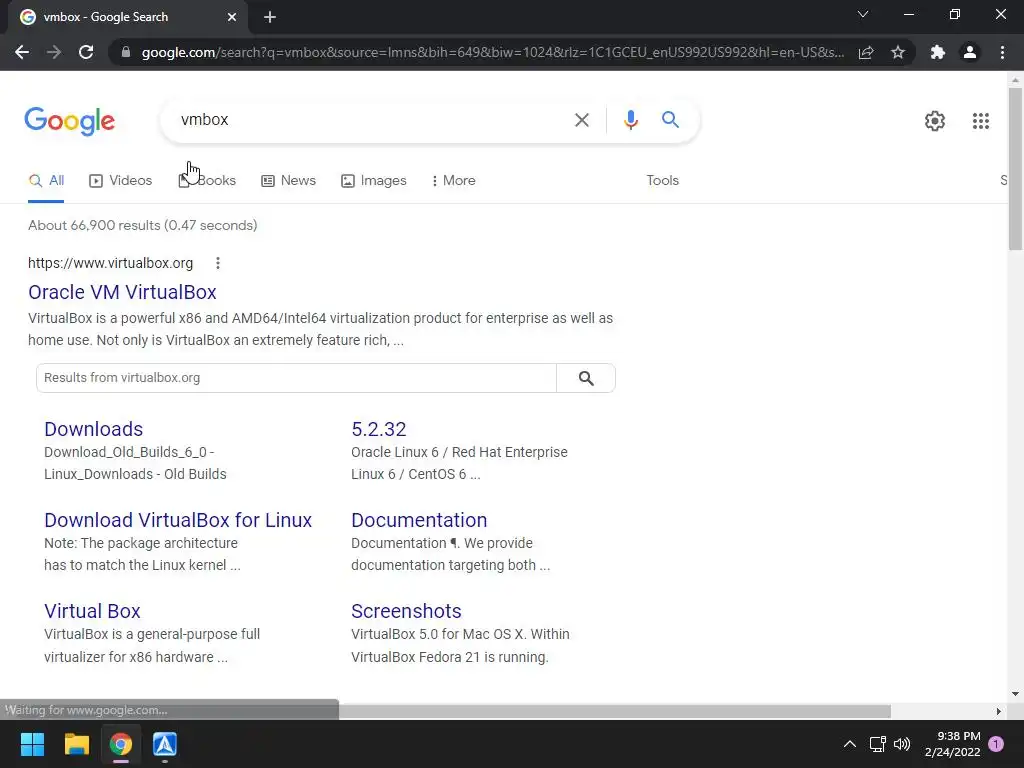Open the Chrome three-dot menu
The width and height of the screenshot is (1024, 768).
1002,52
